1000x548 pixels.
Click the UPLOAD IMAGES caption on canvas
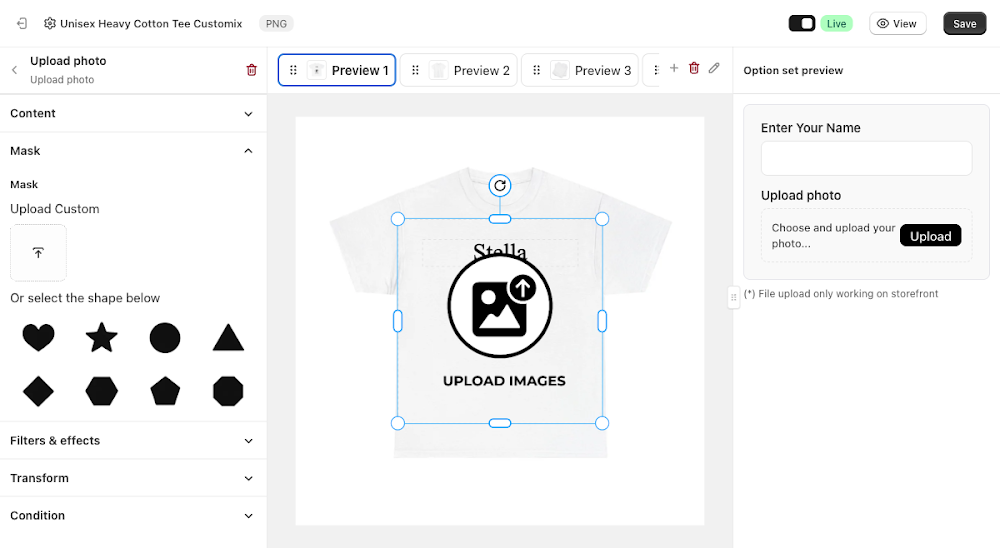[x=504, y=381]
